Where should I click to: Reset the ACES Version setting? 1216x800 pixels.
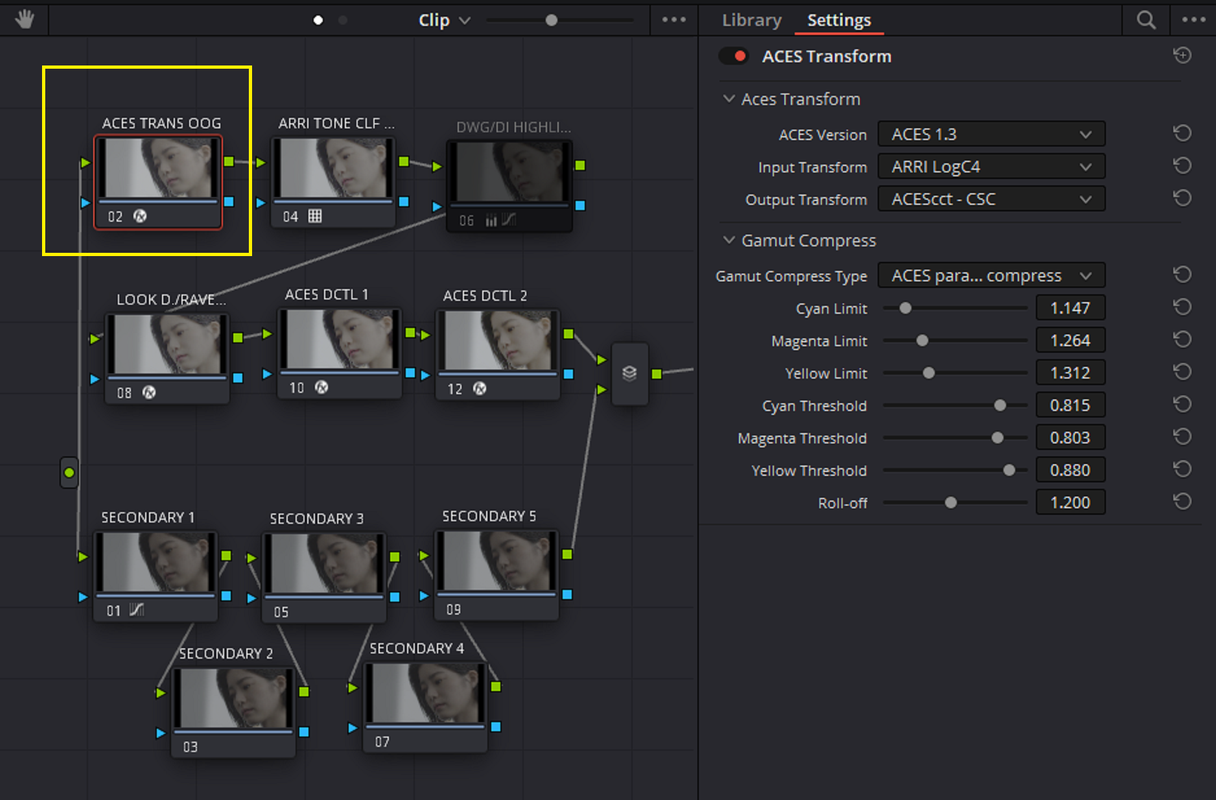(1182, 134)
